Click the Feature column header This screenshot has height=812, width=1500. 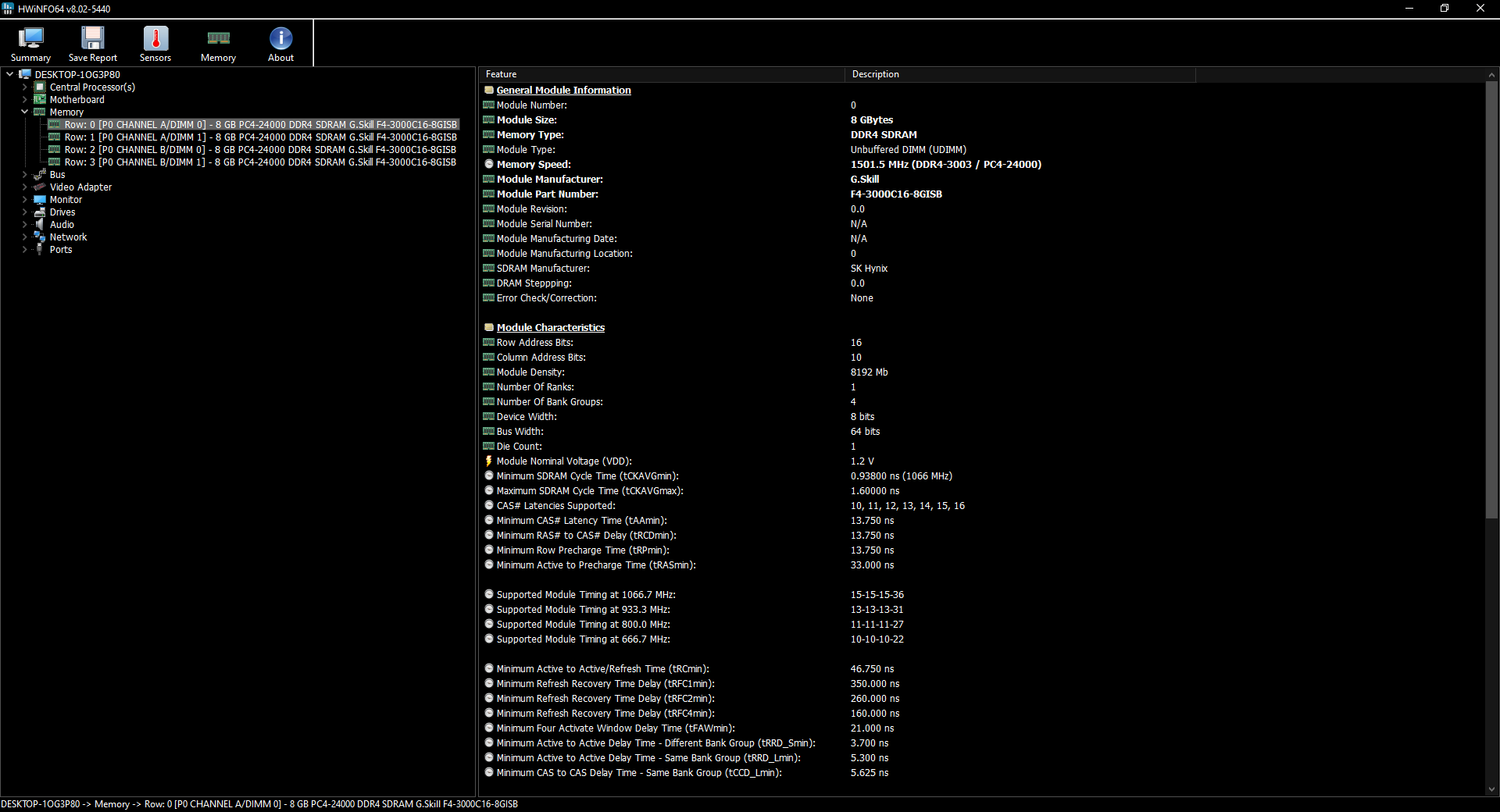pos(662,74)
